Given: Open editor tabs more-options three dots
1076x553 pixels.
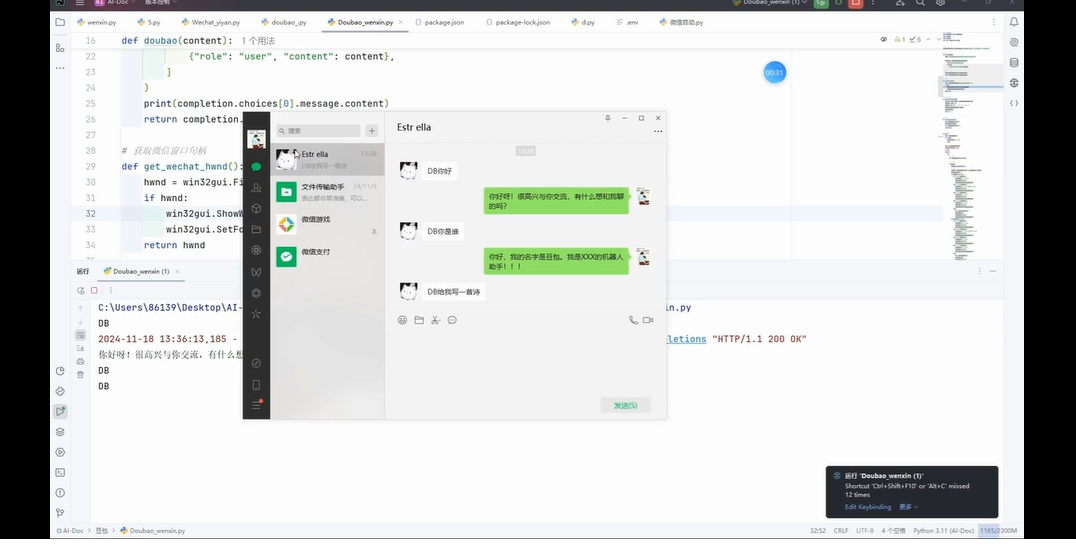Looking at the screenshot, I should click(994, 22).
